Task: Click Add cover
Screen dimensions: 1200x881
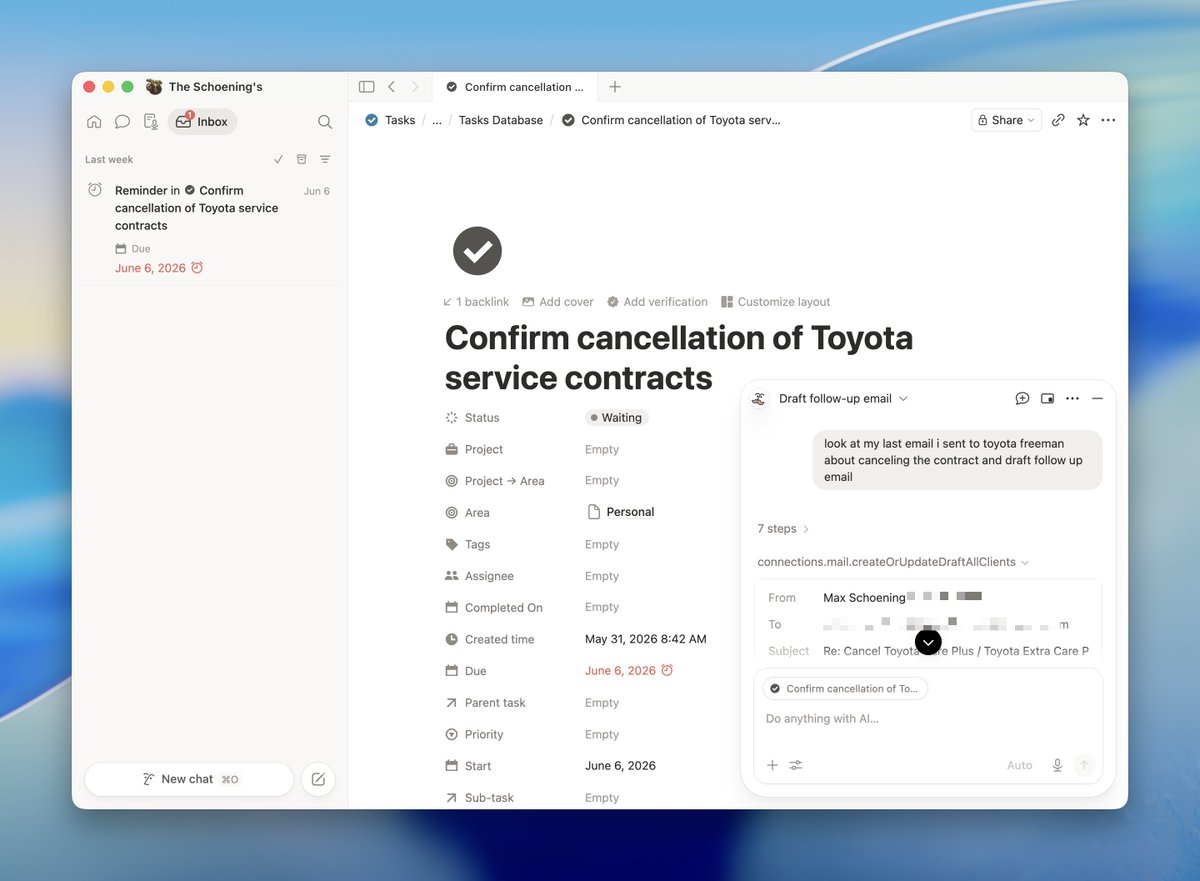Action: [x=558, y=302]
